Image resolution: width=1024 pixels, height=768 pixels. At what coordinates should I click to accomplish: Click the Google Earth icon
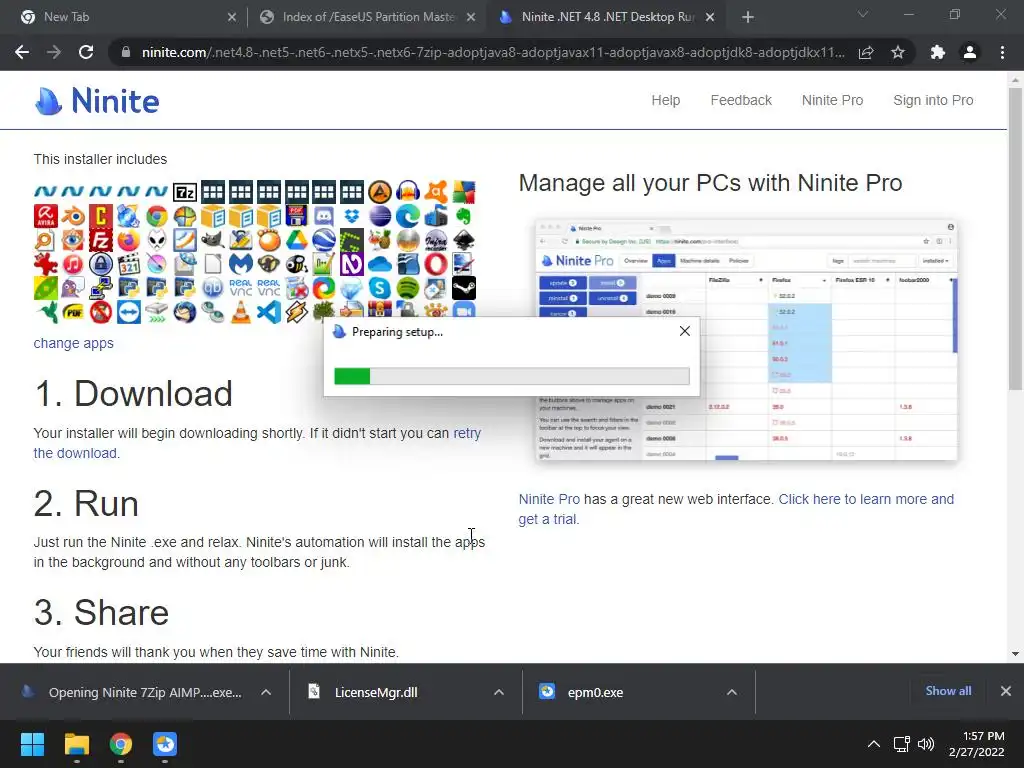click(324, 240)
